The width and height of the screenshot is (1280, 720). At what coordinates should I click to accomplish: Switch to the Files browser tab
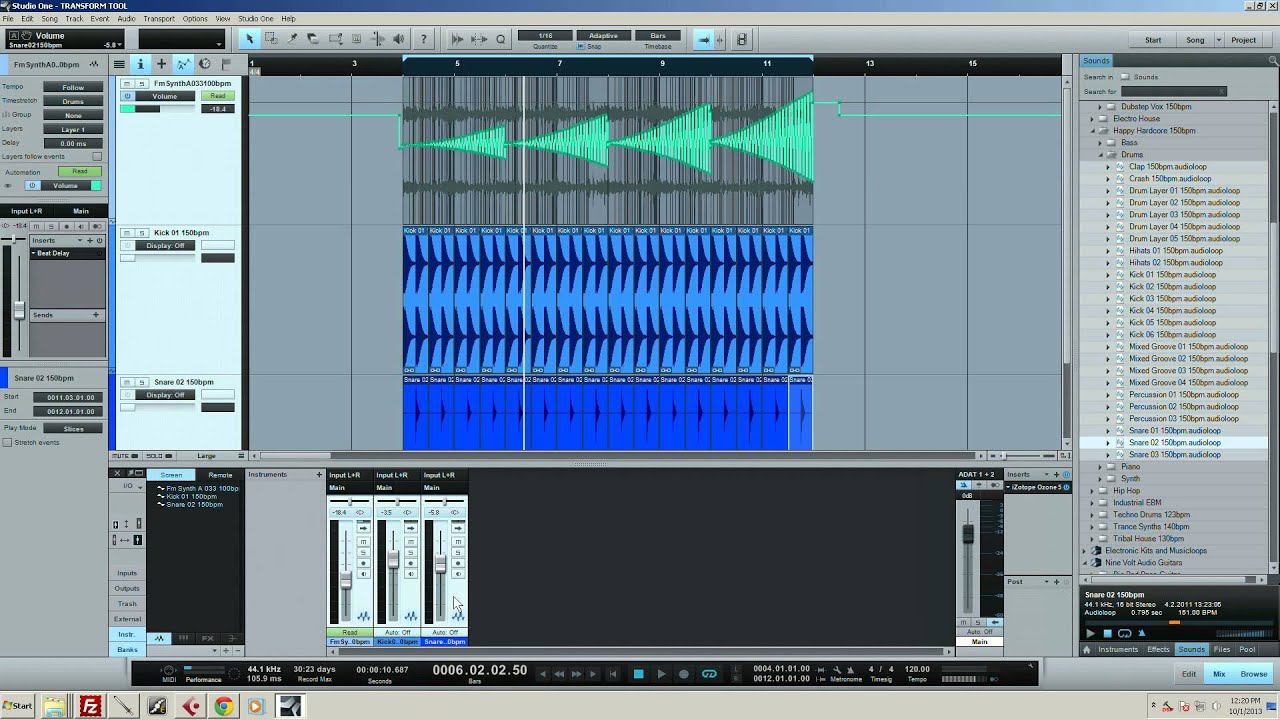coord(1222,650)
